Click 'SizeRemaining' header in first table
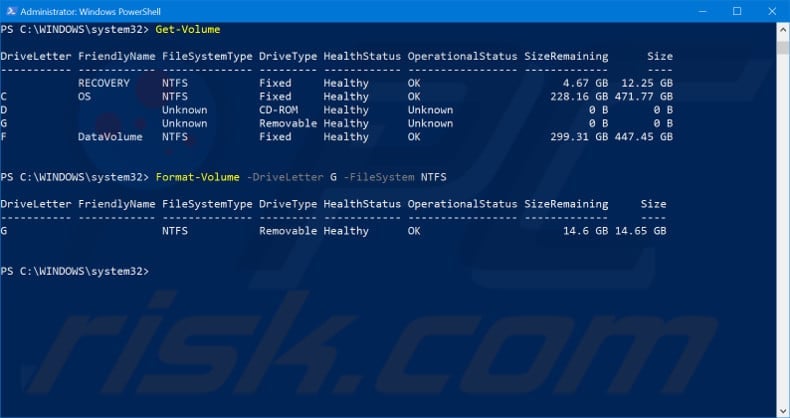The width and height of the screenshot is (790, 418). (x=566, y=56)
